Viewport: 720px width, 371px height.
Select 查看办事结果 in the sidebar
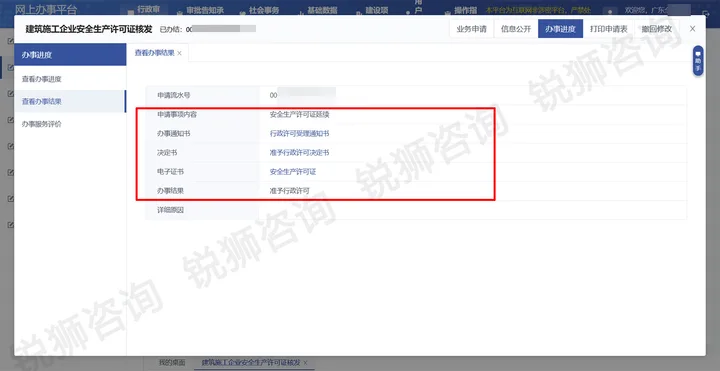tap(70, 101)
